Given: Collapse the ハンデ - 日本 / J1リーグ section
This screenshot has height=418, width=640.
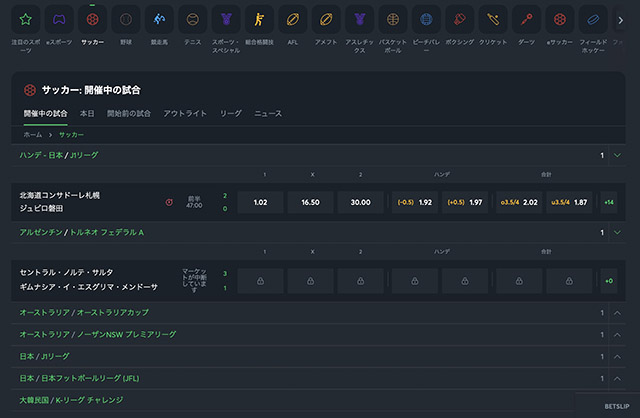Looking at the screenshot, I should point(617,155).
